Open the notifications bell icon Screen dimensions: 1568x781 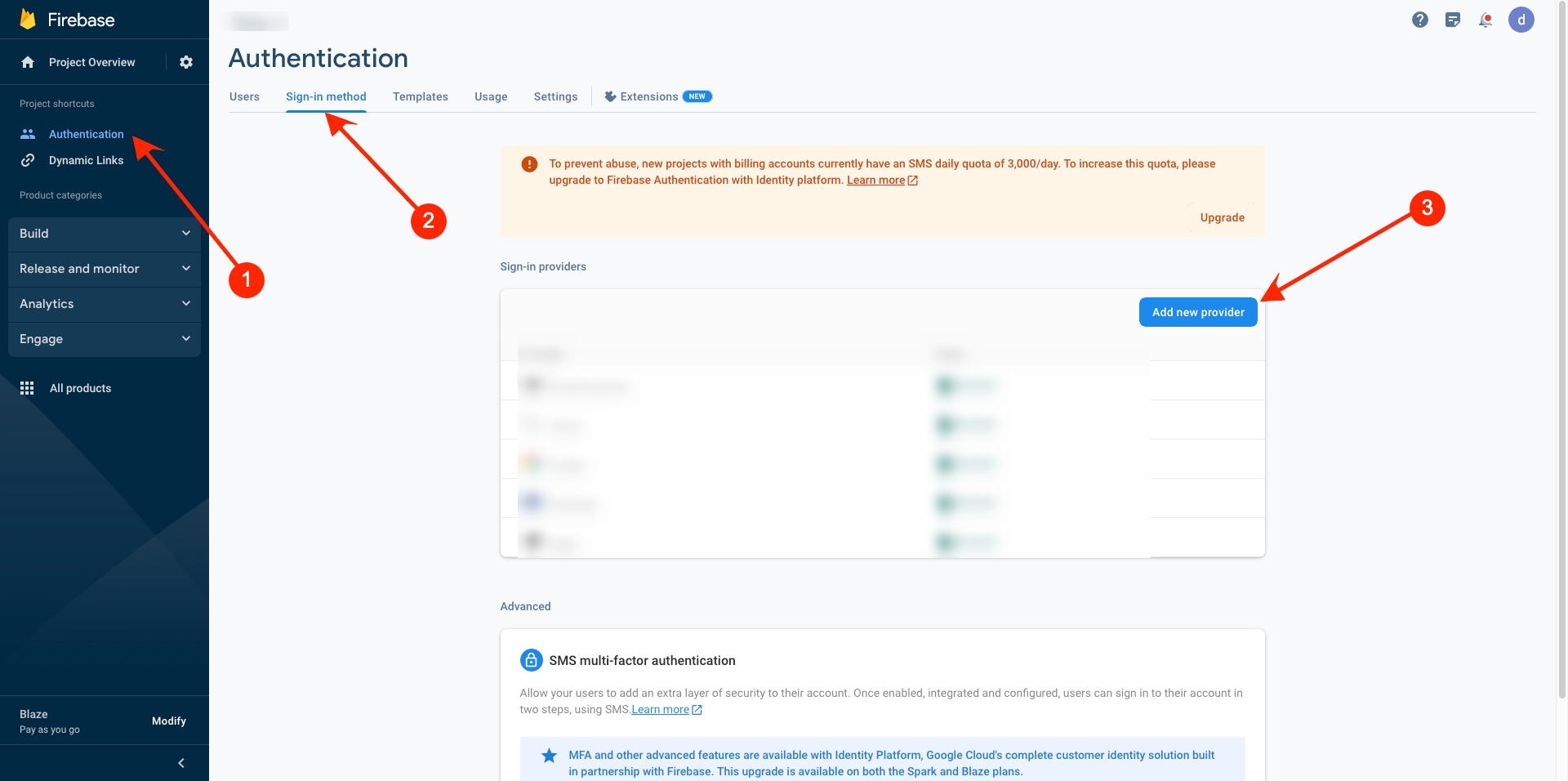tap(1486, 20)
